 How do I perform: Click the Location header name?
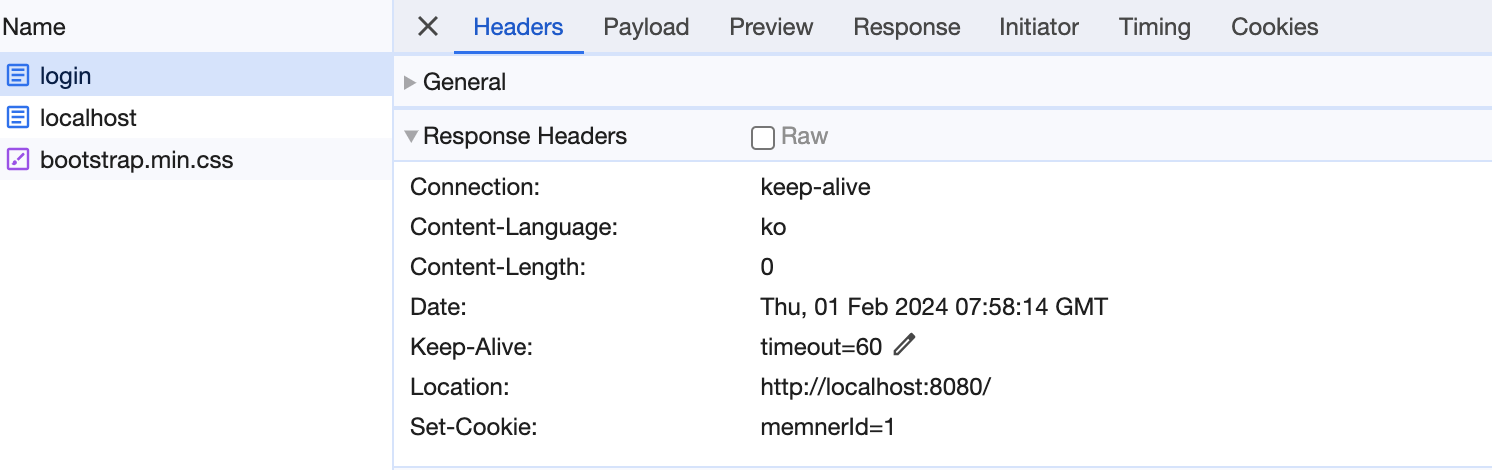tap(460, 387)
